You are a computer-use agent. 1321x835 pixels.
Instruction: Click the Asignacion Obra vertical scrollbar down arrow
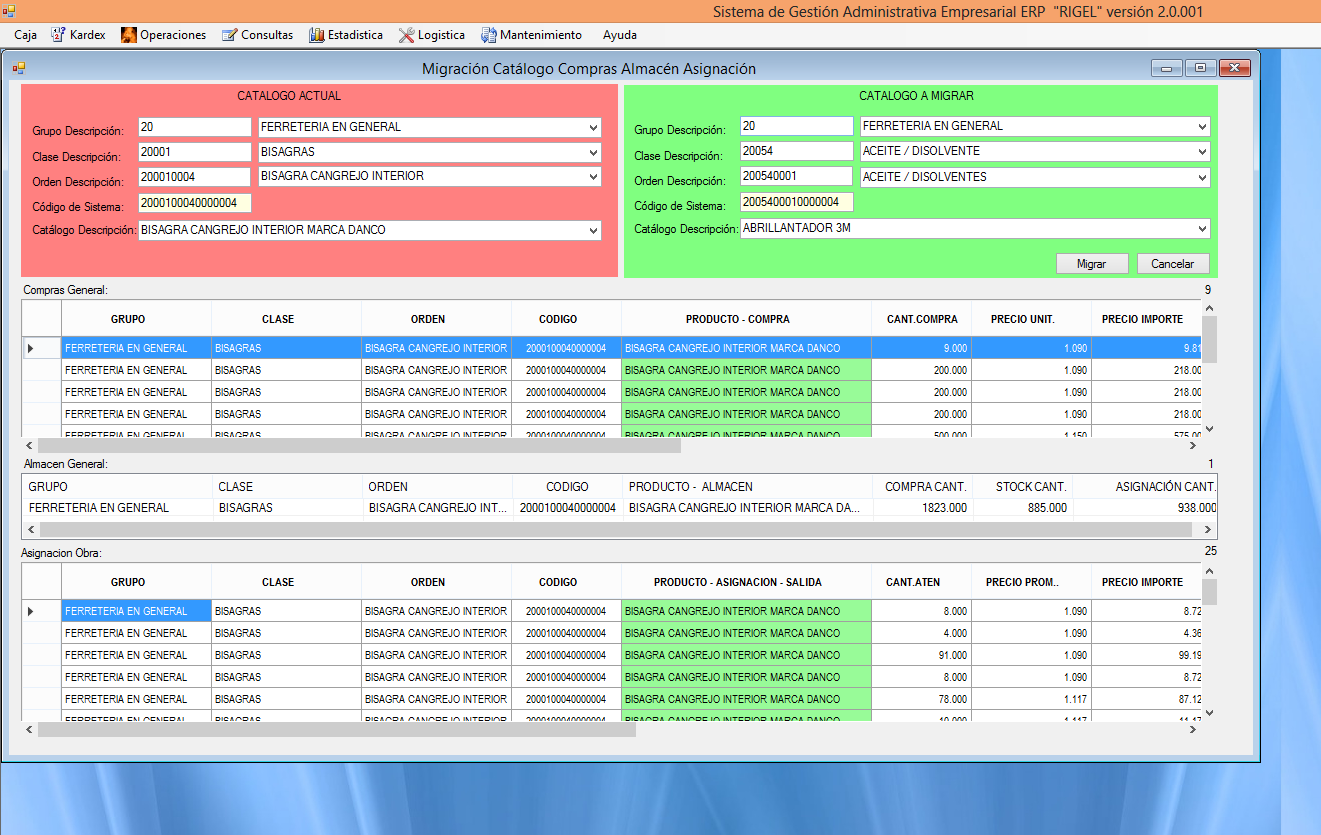(x=1209, y=713)
